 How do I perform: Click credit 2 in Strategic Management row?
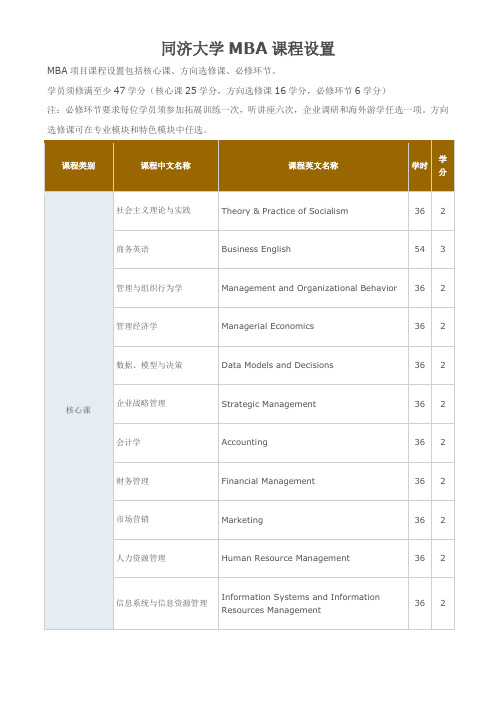[443, 404]
